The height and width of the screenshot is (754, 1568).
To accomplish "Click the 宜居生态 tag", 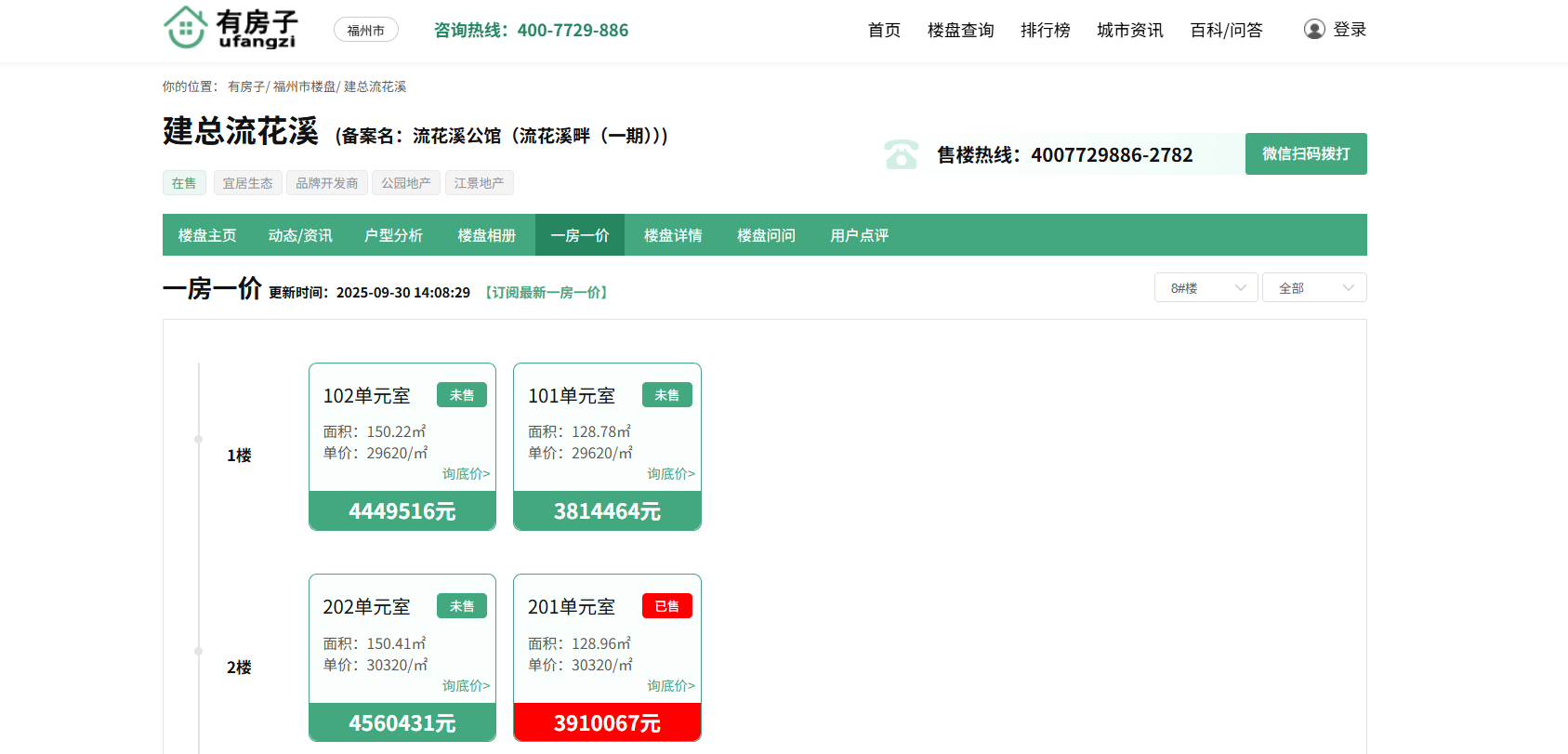I will coord(247,183).
